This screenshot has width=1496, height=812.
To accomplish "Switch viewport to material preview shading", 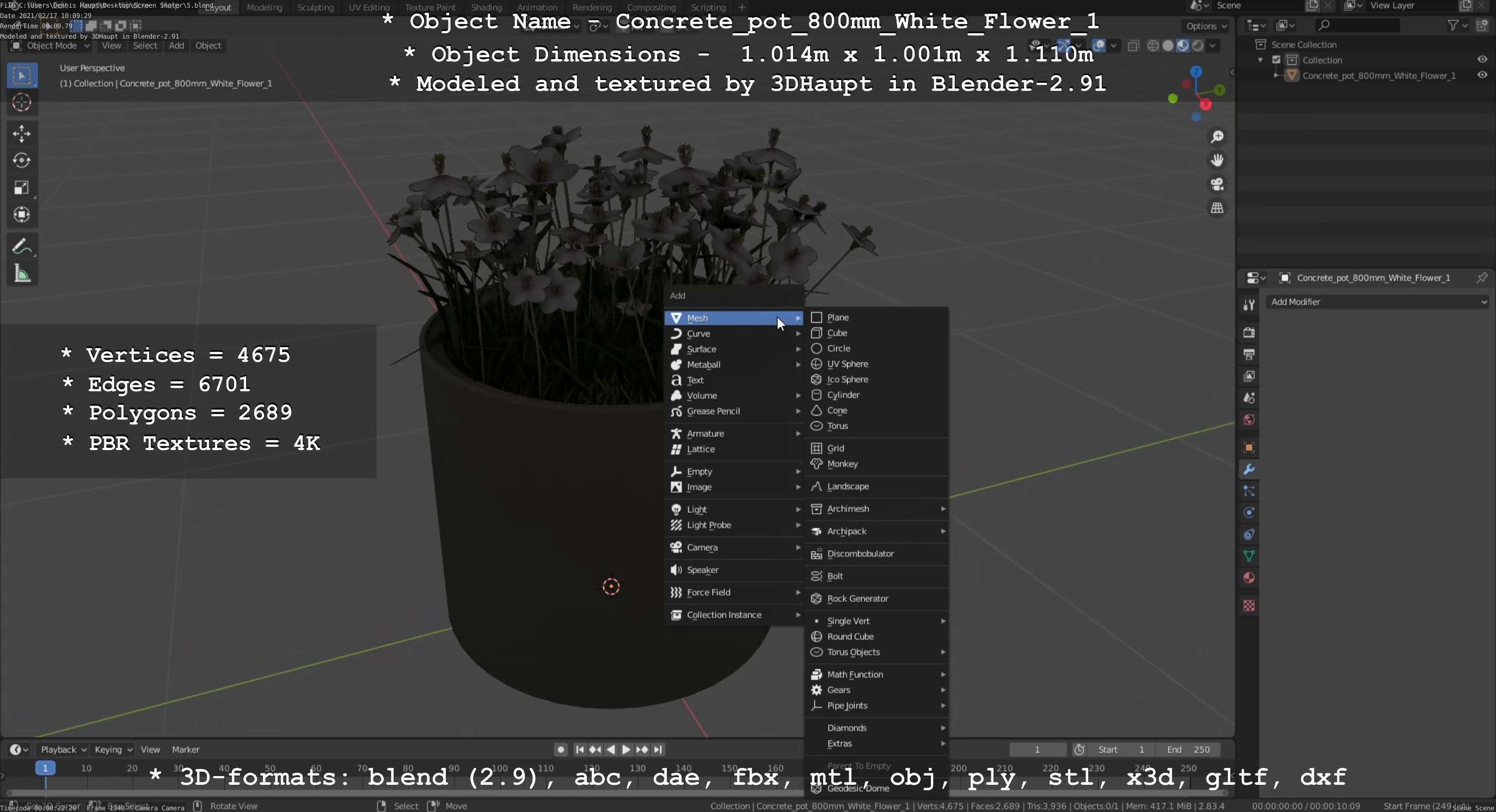I will tap(1182, 45).
